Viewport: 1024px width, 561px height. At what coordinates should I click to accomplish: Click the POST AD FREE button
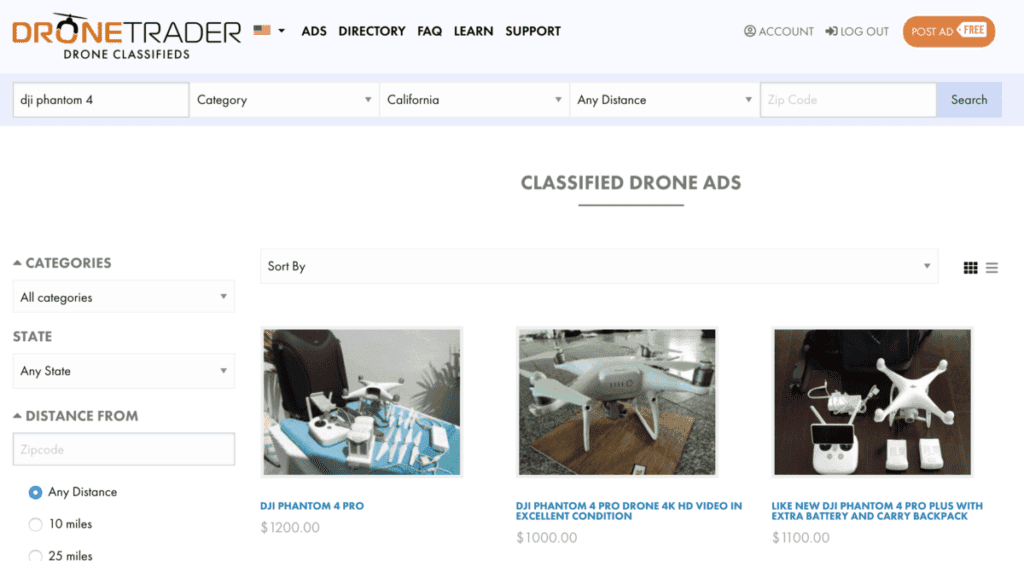click(x=949, y=31)
